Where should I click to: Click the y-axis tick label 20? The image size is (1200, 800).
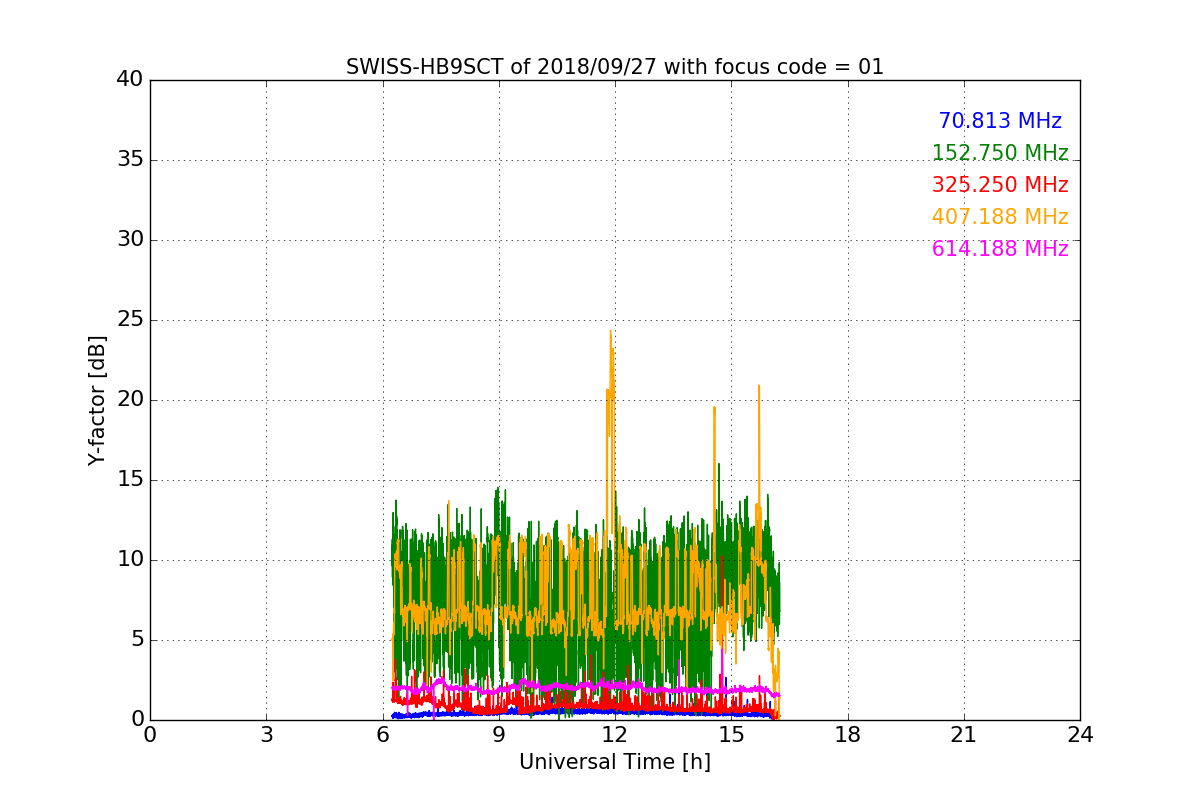[129, 400]
